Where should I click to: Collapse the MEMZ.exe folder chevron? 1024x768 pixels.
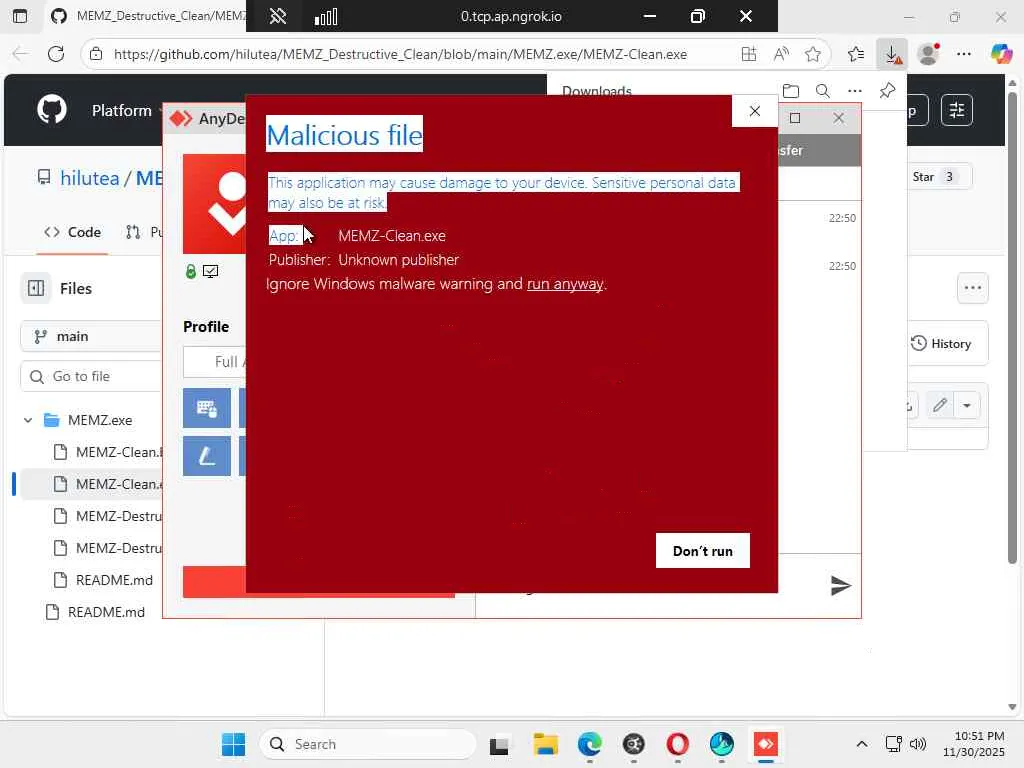point(27,420)
